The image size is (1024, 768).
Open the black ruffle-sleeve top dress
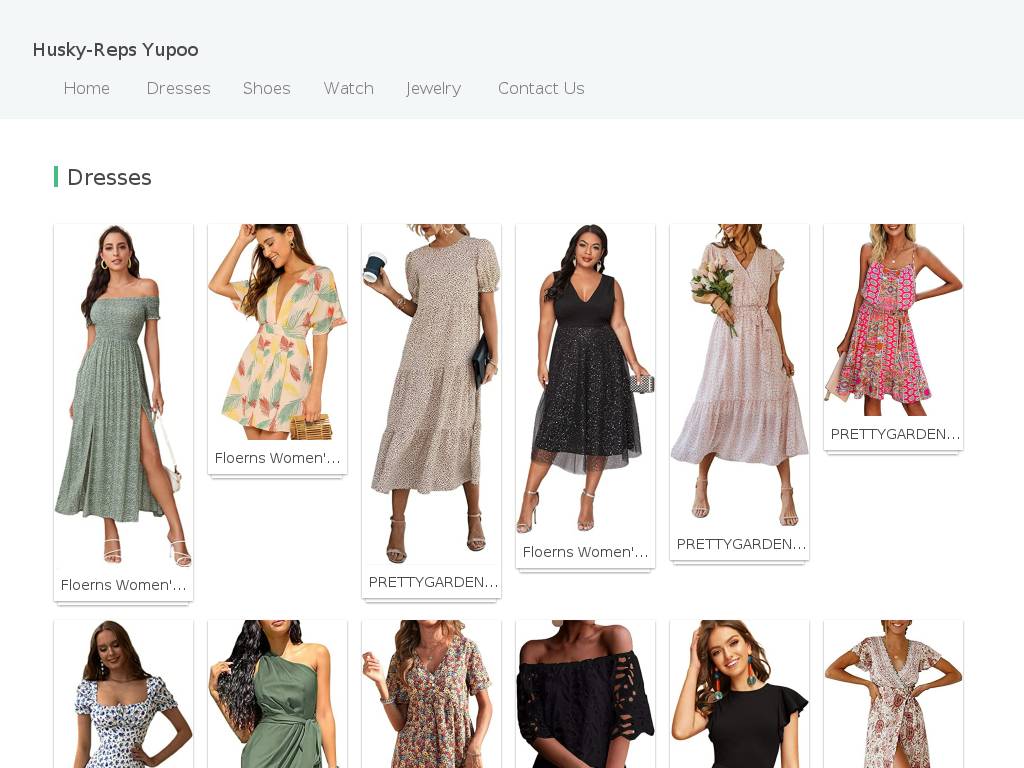pyautogui.click(x=740, y=694)
